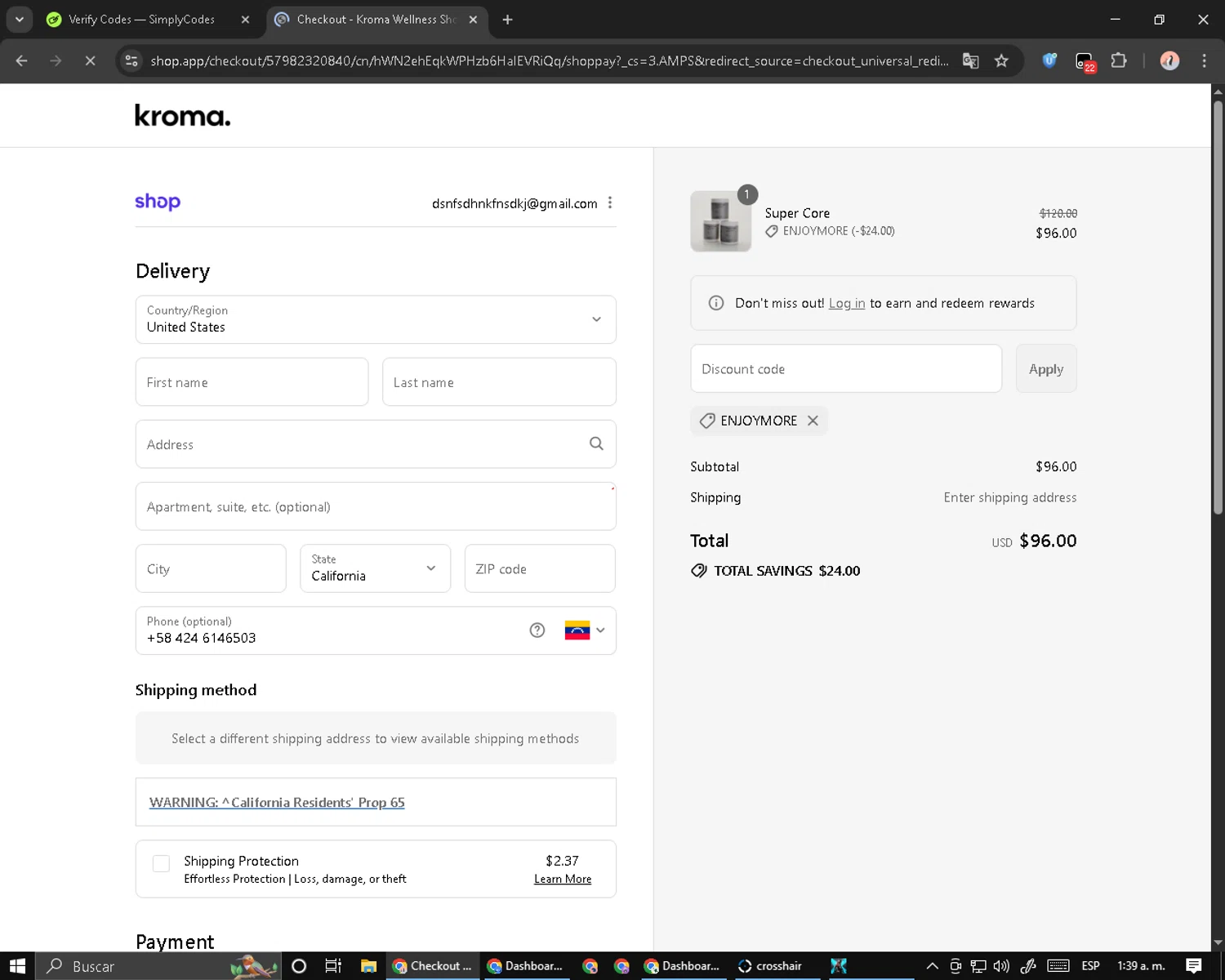Open the Chrome profile avatar
This screenshot has width=1225, height=980.
(x=1169, y=60)
